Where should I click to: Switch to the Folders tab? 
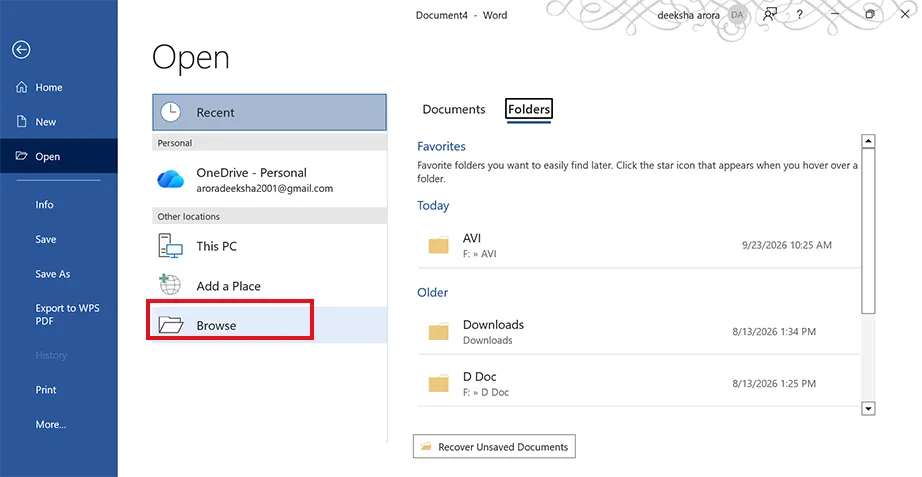pyautogui.click(x=529, y=109)
